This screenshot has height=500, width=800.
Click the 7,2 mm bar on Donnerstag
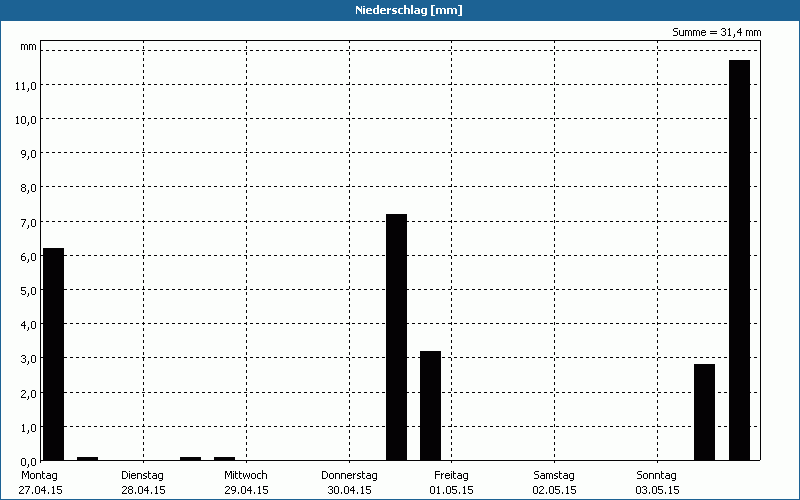396,337
